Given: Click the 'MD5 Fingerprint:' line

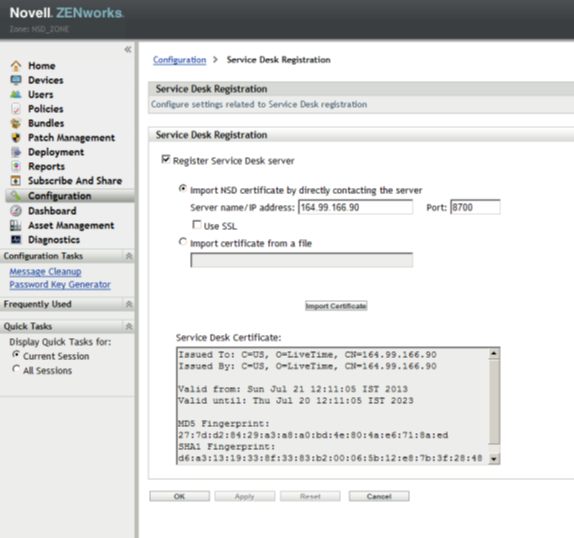Looking at the screenshot, I should point(224,423).
